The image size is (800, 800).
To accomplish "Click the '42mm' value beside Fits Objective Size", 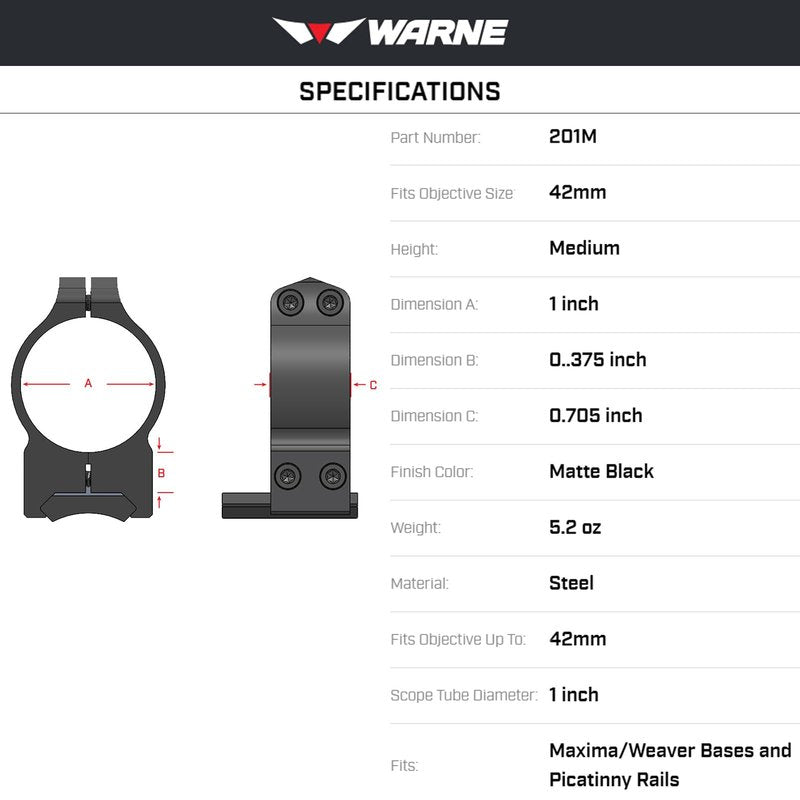I will [x=578, y=192].
